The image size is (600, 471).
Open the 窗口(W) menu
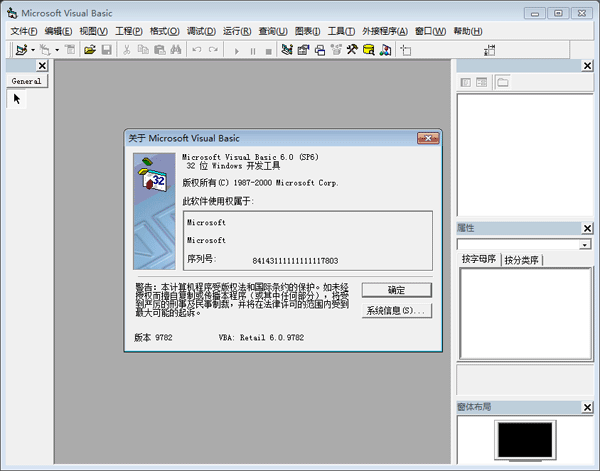point(430,31)
